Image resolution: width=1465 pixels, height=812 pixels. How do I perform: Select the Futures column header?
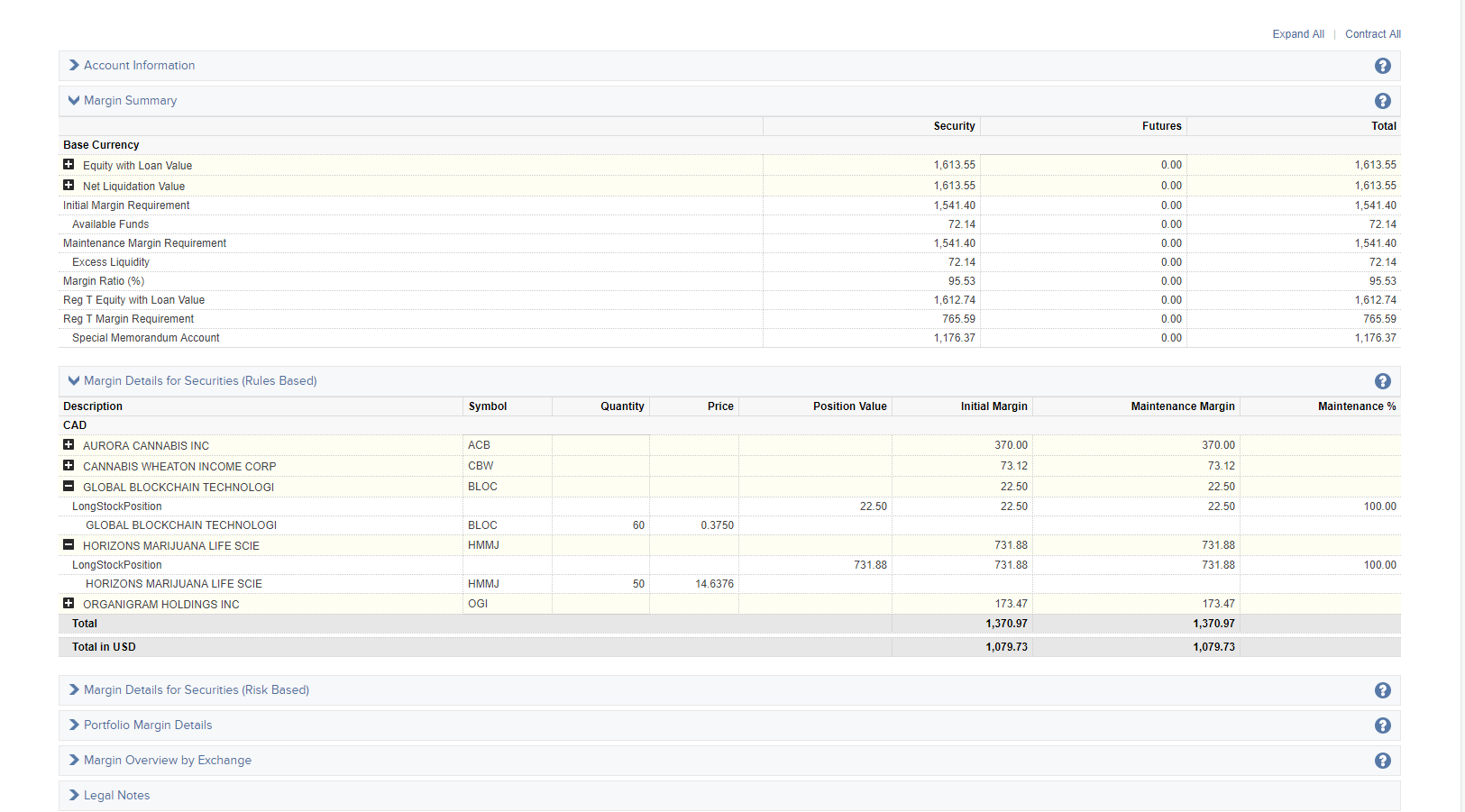(x=1161, y=126)
